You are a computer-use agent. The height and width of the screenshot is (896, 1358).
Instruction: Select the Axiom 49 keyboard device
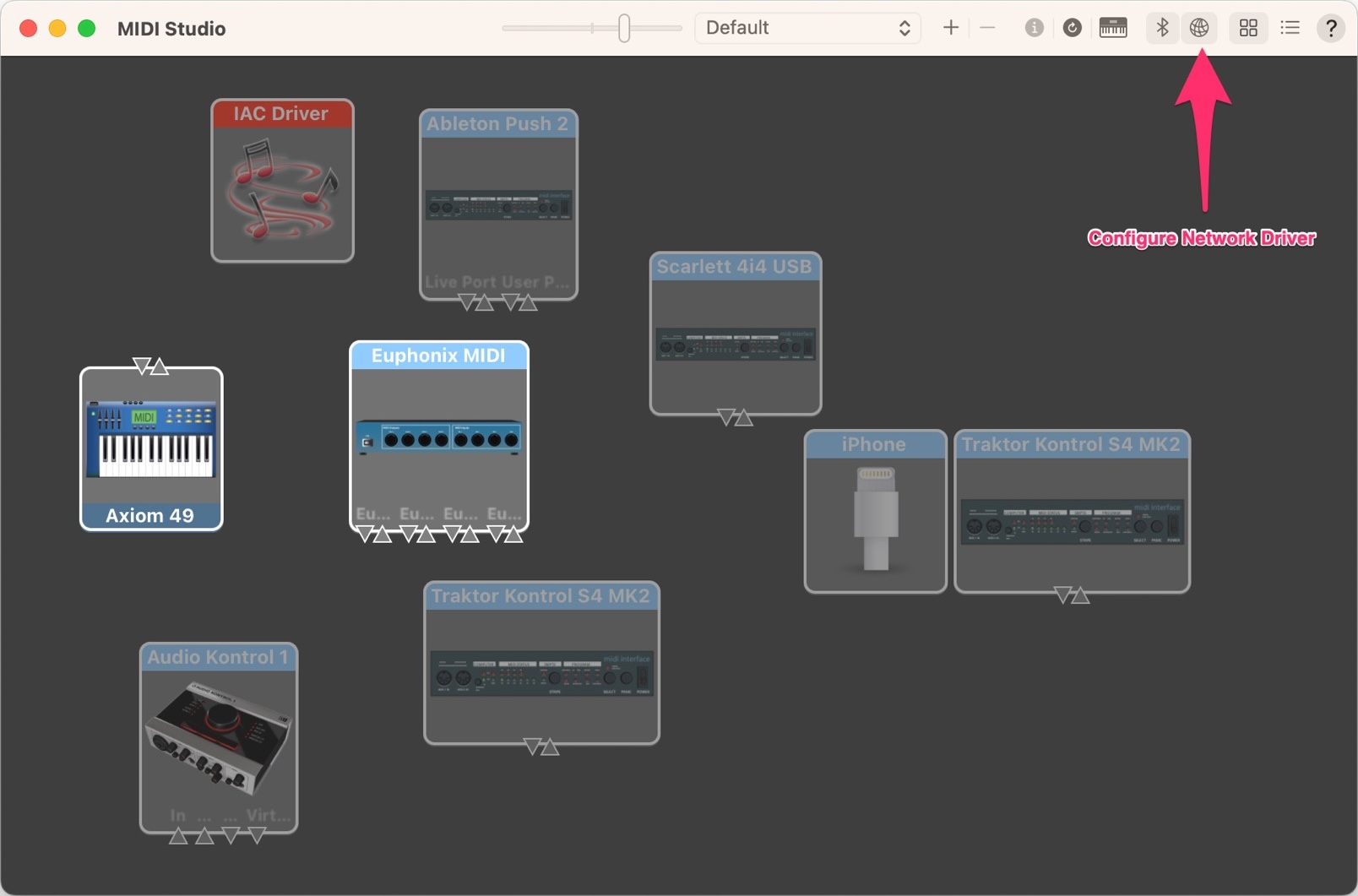151,448
